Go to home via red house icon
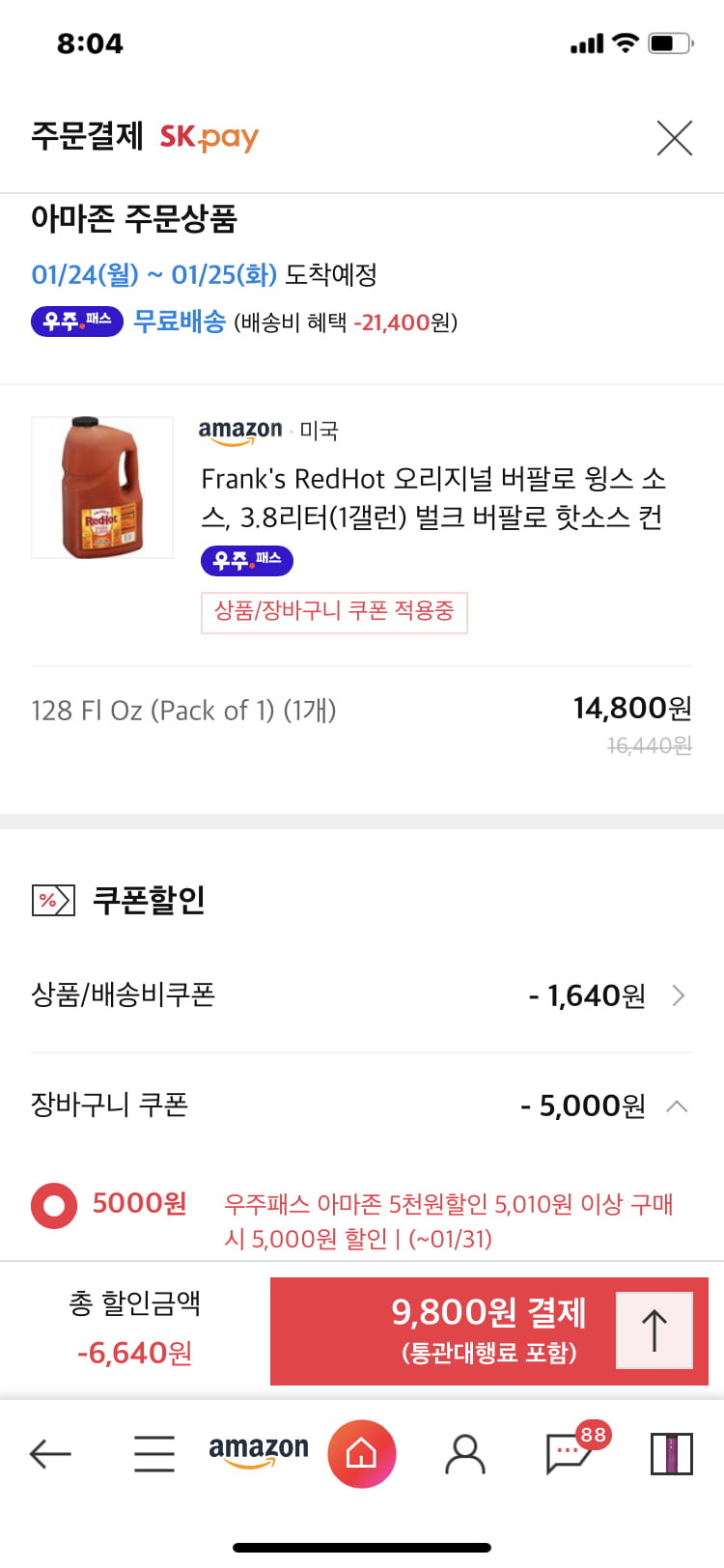 [362, 1453]
